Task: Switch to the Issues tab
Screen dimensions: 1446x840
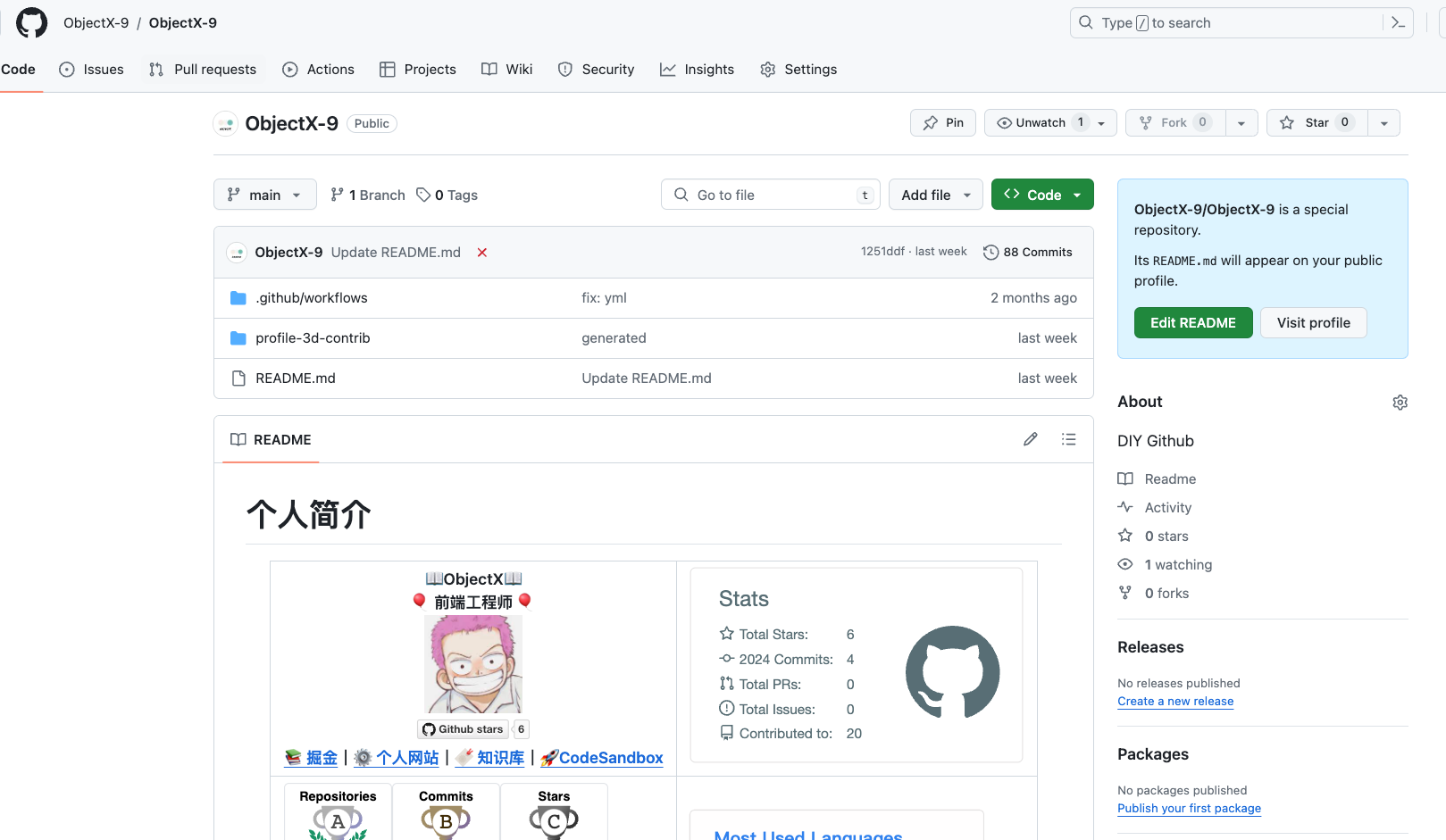Action: click(91, 70)
